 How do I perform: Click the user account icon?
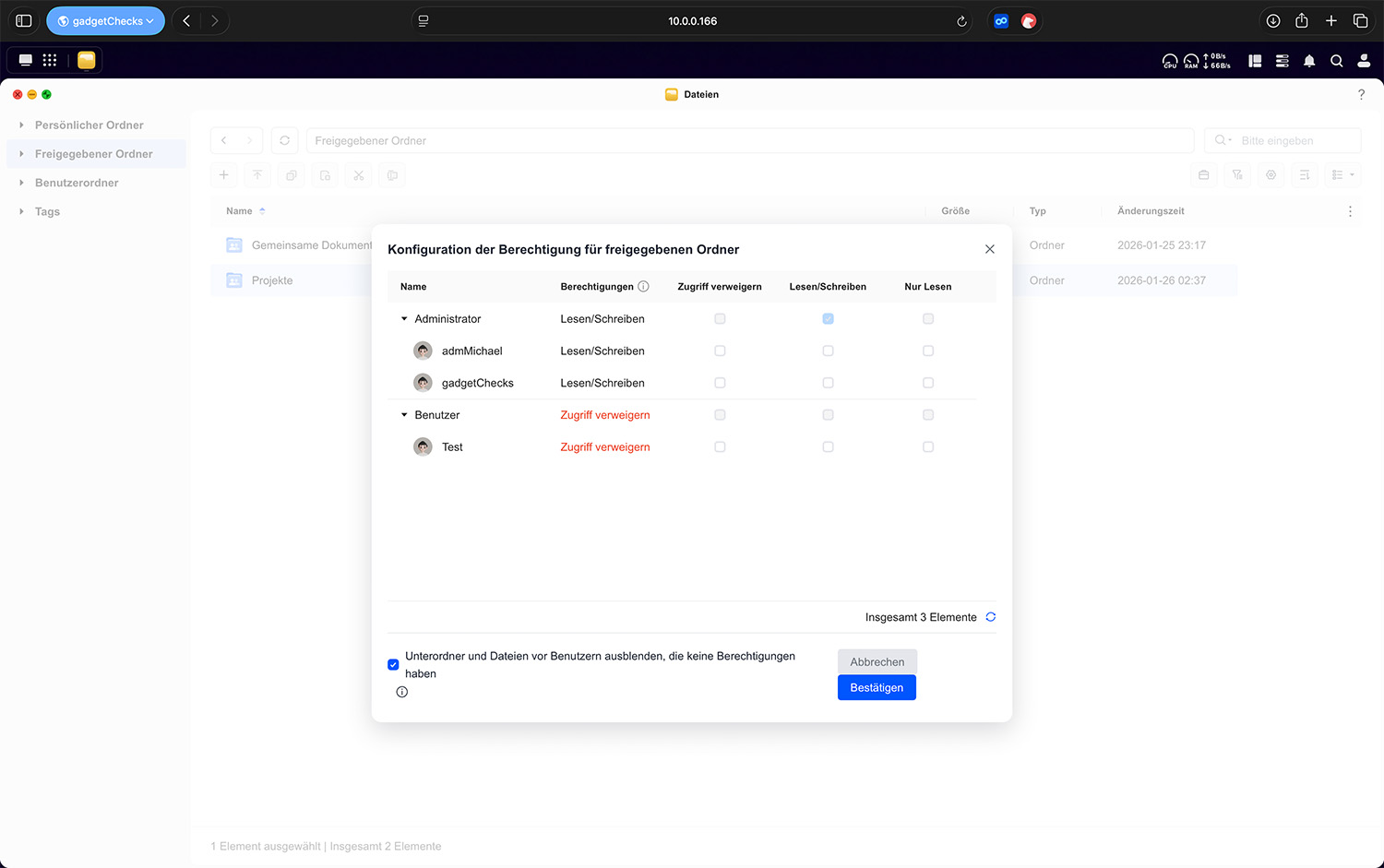[x=1364, y=61]
